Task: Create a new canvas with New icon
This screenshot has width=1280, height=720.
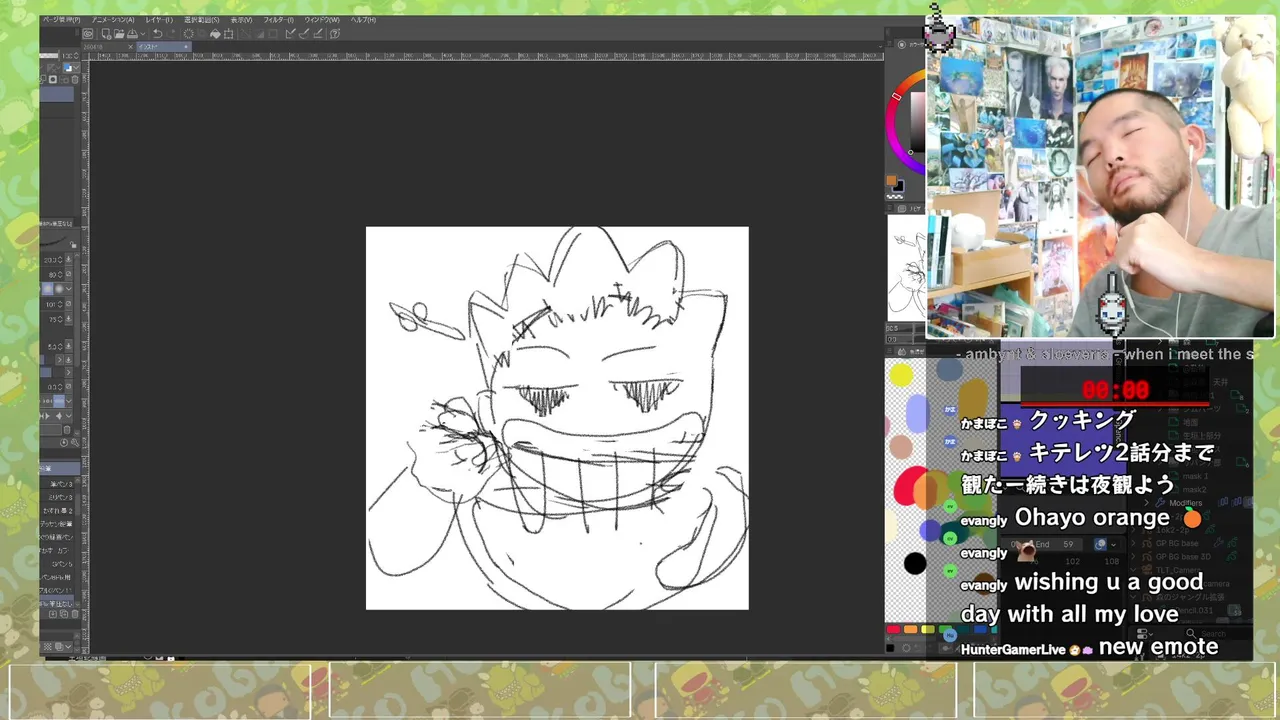Action: tap(107, 34)
